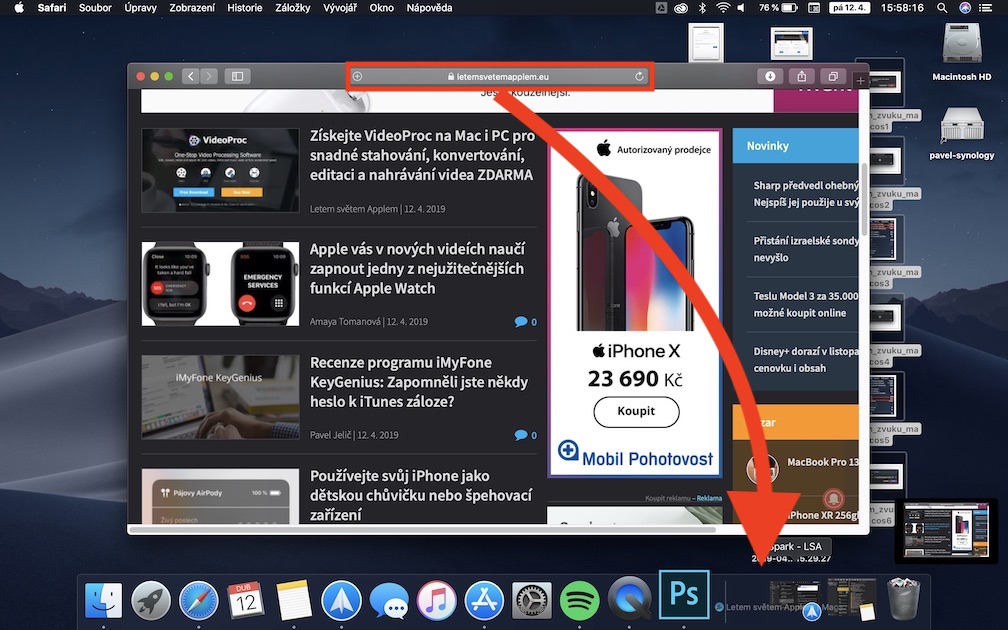The image size is (1008, 630).
Task: Open the Disney+ dorazí news item
Action: click(x=806, y=359)
